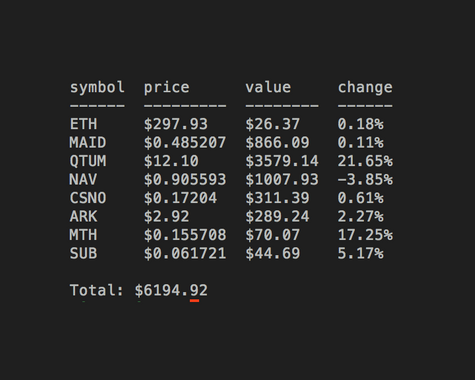Click the ARK price $2.92
Image resolution: width=475 pixels, height=380 pixels.
click(167, 216)
